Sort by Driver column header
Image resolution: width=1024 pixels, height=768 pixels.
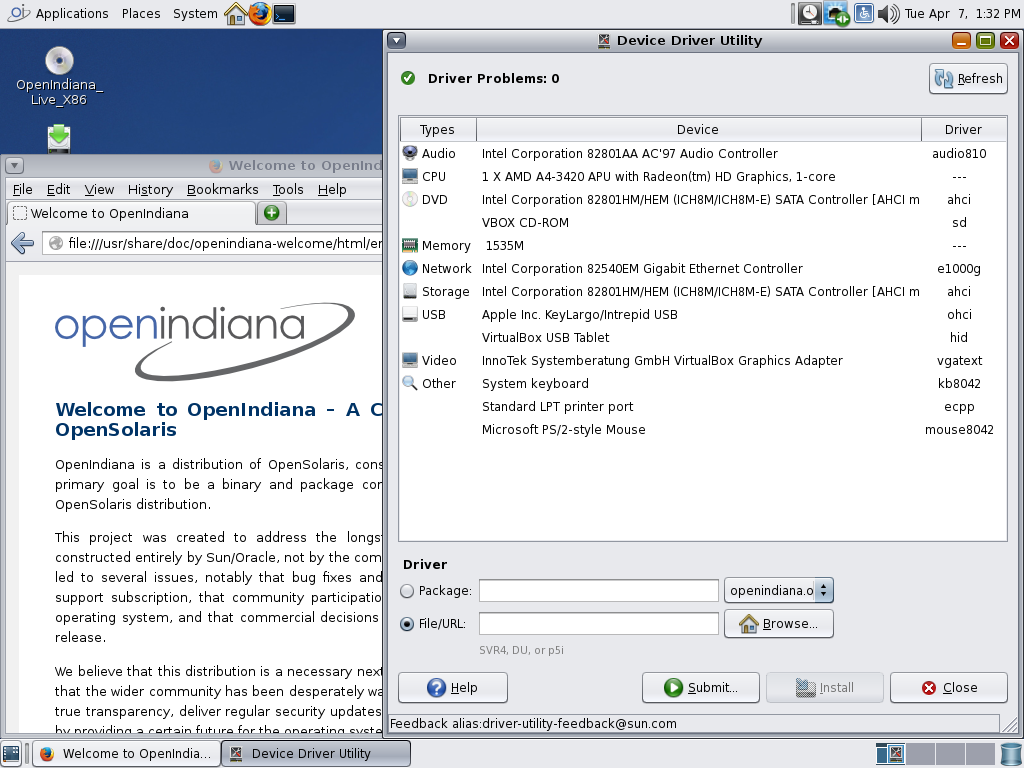coord(963,129)
